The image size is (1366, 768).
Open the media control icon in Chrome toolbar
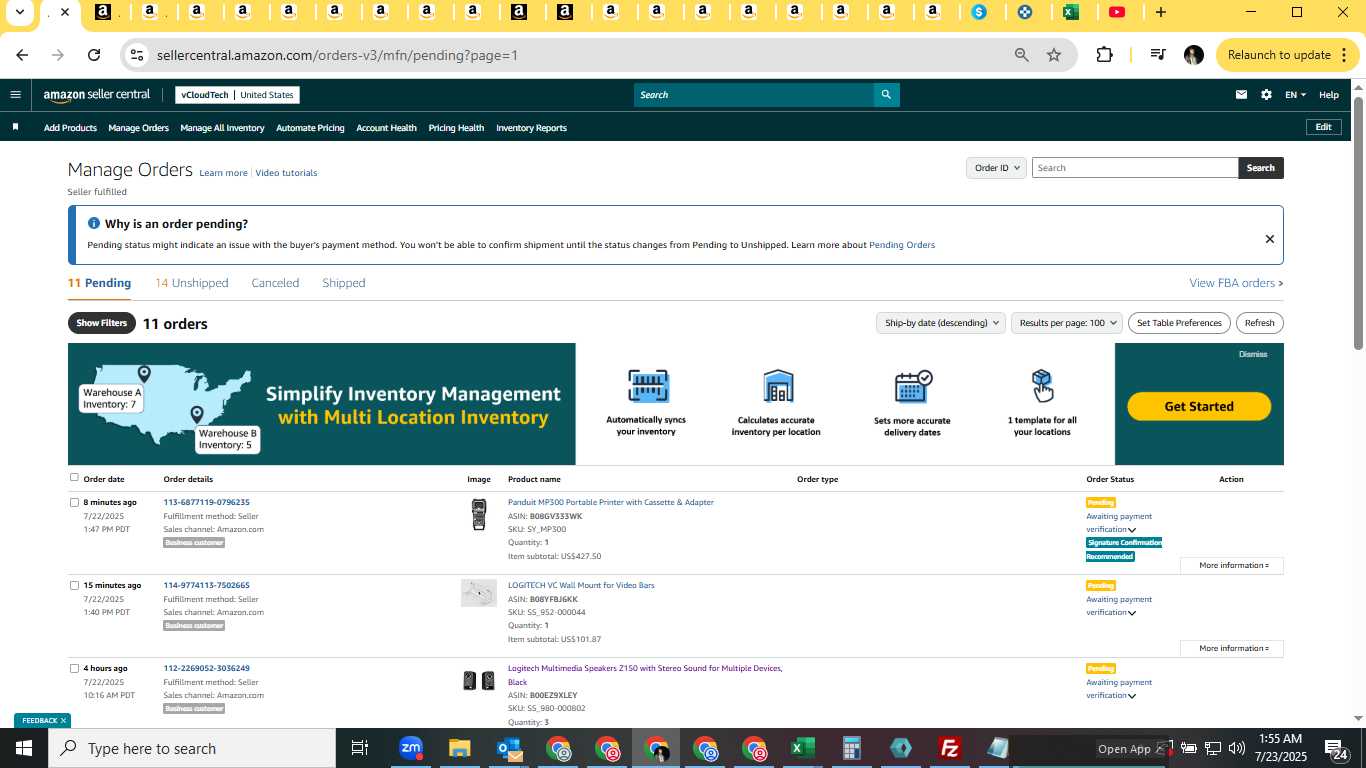pos(1157,55)
